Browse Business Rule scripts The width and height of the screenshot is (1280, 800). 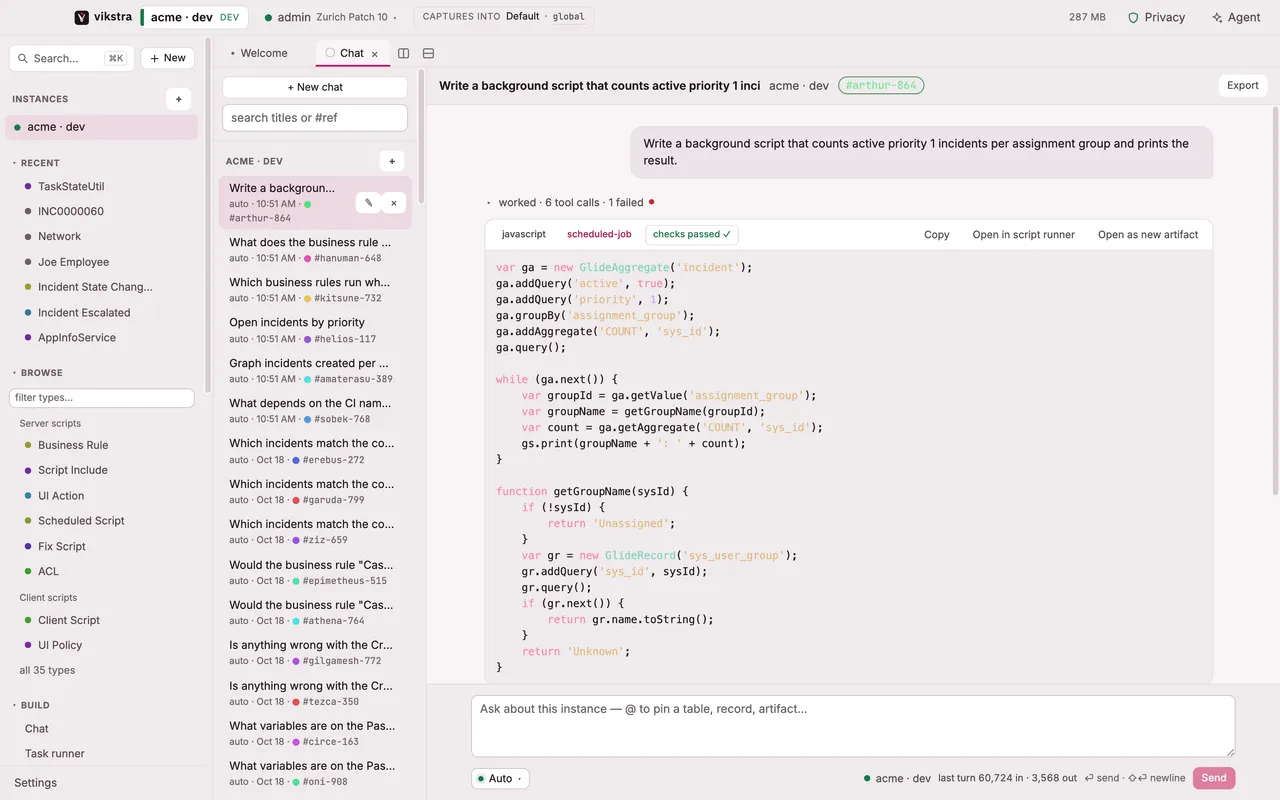(x=73, y=445)
